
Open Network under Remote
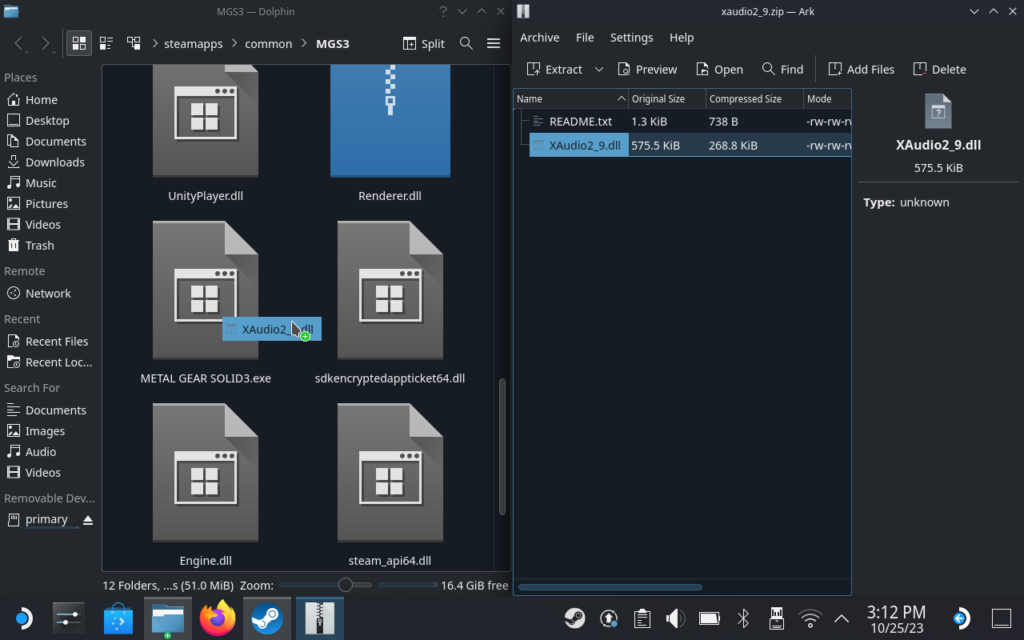coord(50,293)
